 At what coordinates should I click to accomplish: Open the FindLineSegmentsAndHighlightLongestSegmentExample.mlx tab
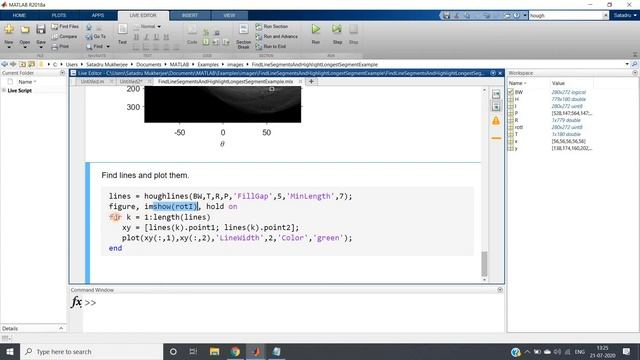click(225, 82)
